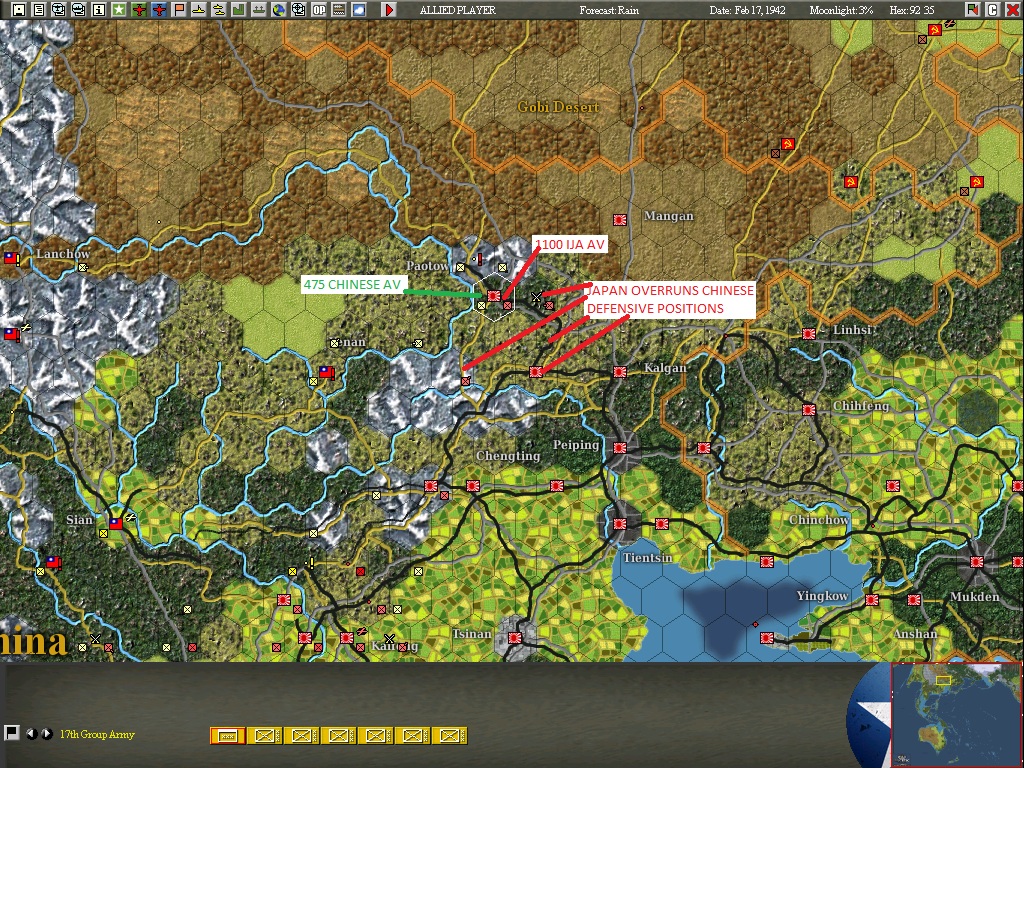1024x898 pixels.
Task: Open the document list report icon
Action: (x=39, y=10)
